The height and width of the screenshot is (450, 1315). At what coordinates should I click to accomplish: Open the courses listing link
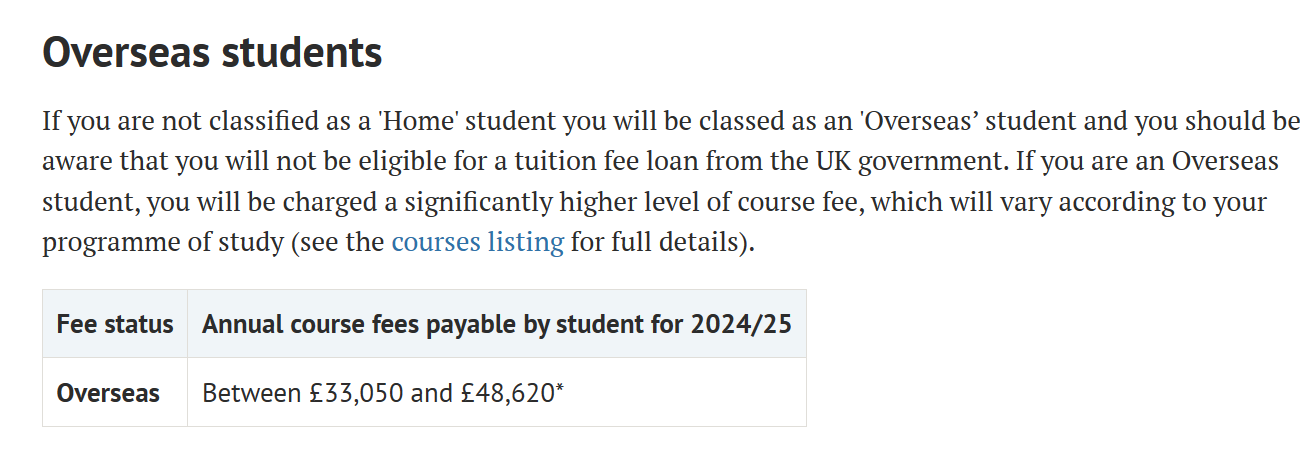[477, 242]
